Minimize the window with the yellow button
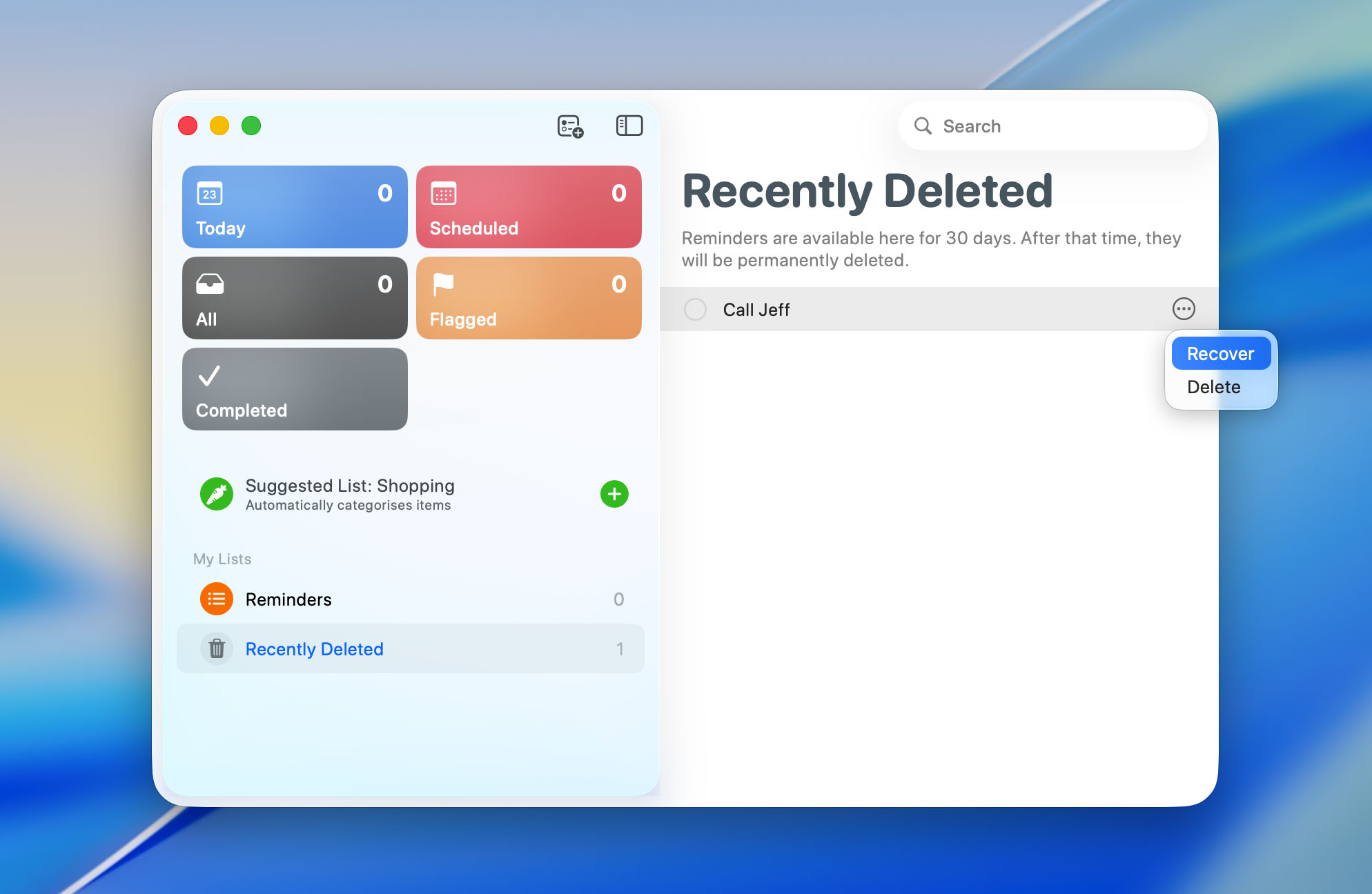 pyautogui.click(x=219, y=126)
